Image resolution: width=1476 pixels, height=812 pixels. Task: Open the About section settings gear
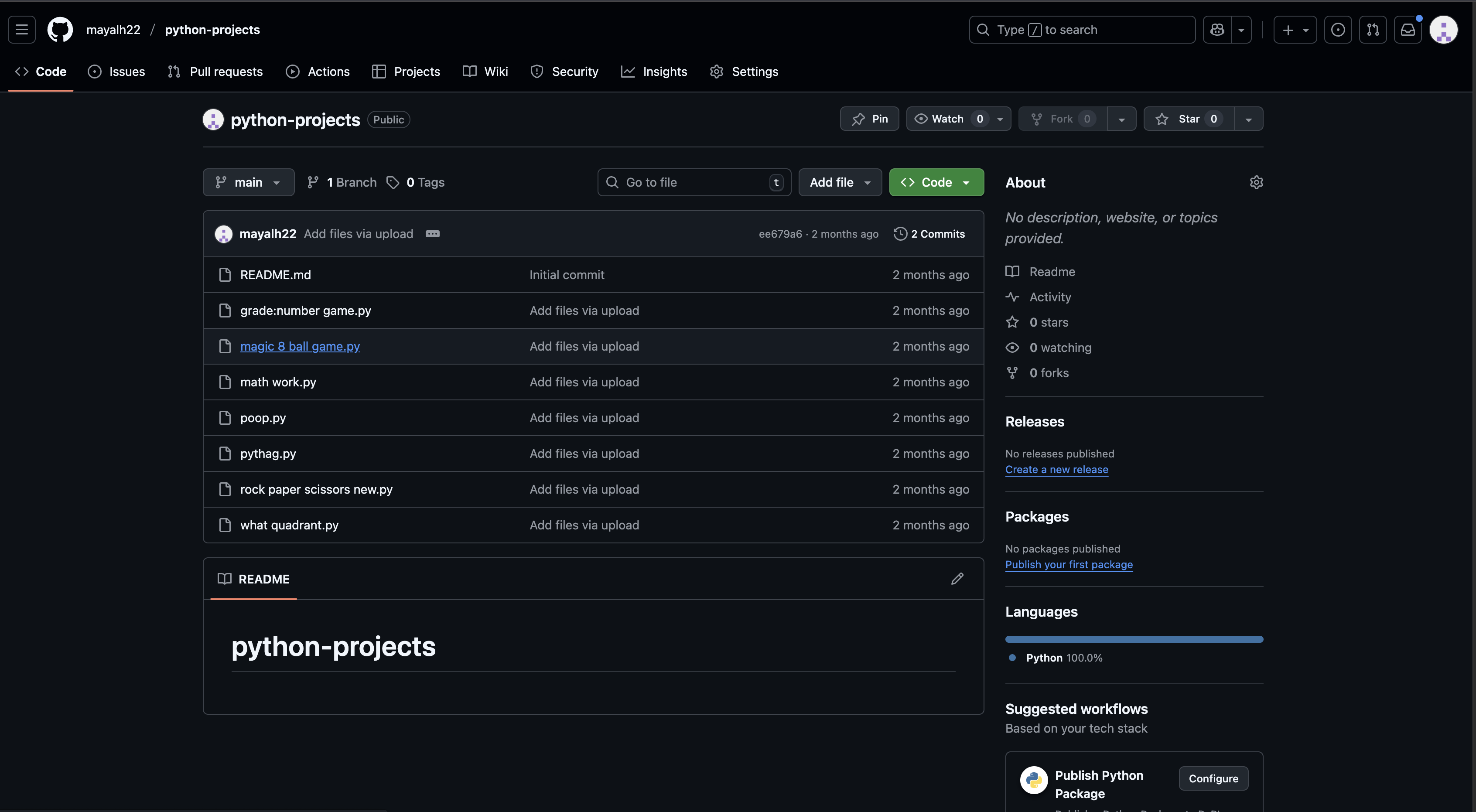click(1256, 182)
